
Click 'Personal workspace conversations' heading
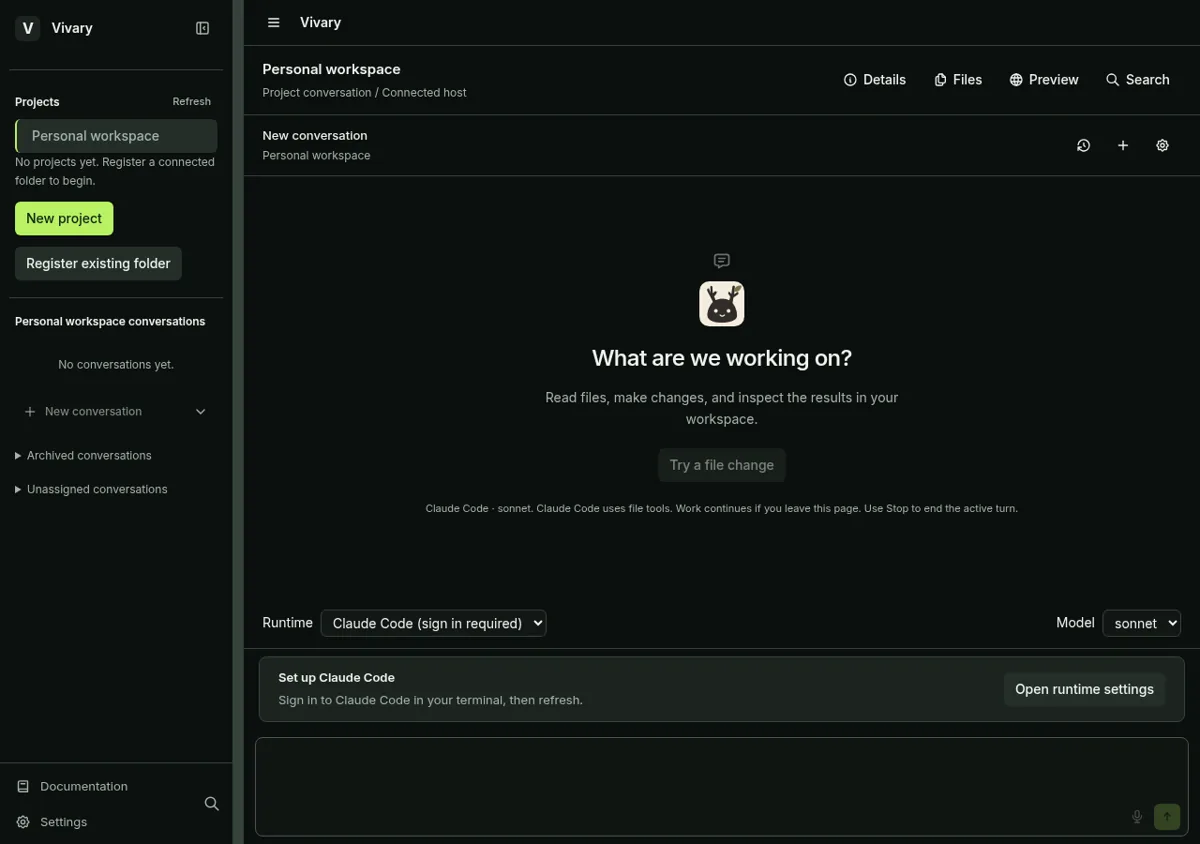click(110, 321)
